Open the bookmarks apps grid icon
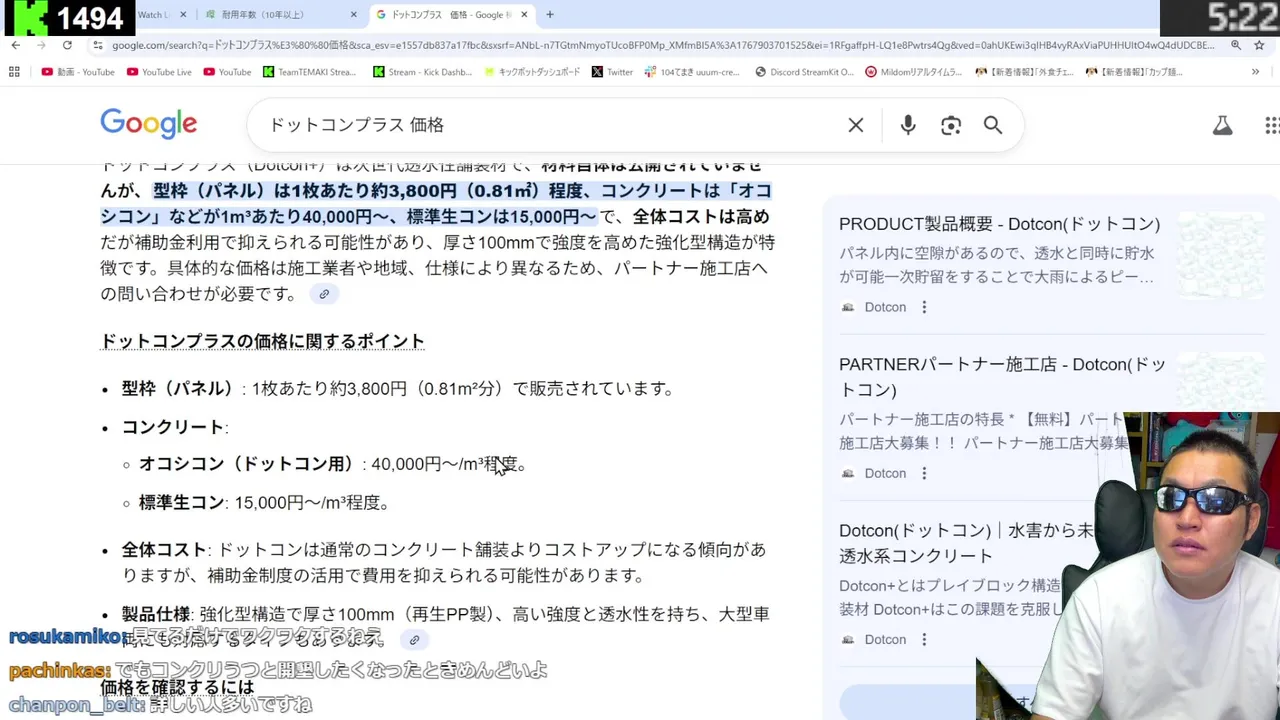The height and width of the screenshot is (720, 1280). [x=14, y=72]
